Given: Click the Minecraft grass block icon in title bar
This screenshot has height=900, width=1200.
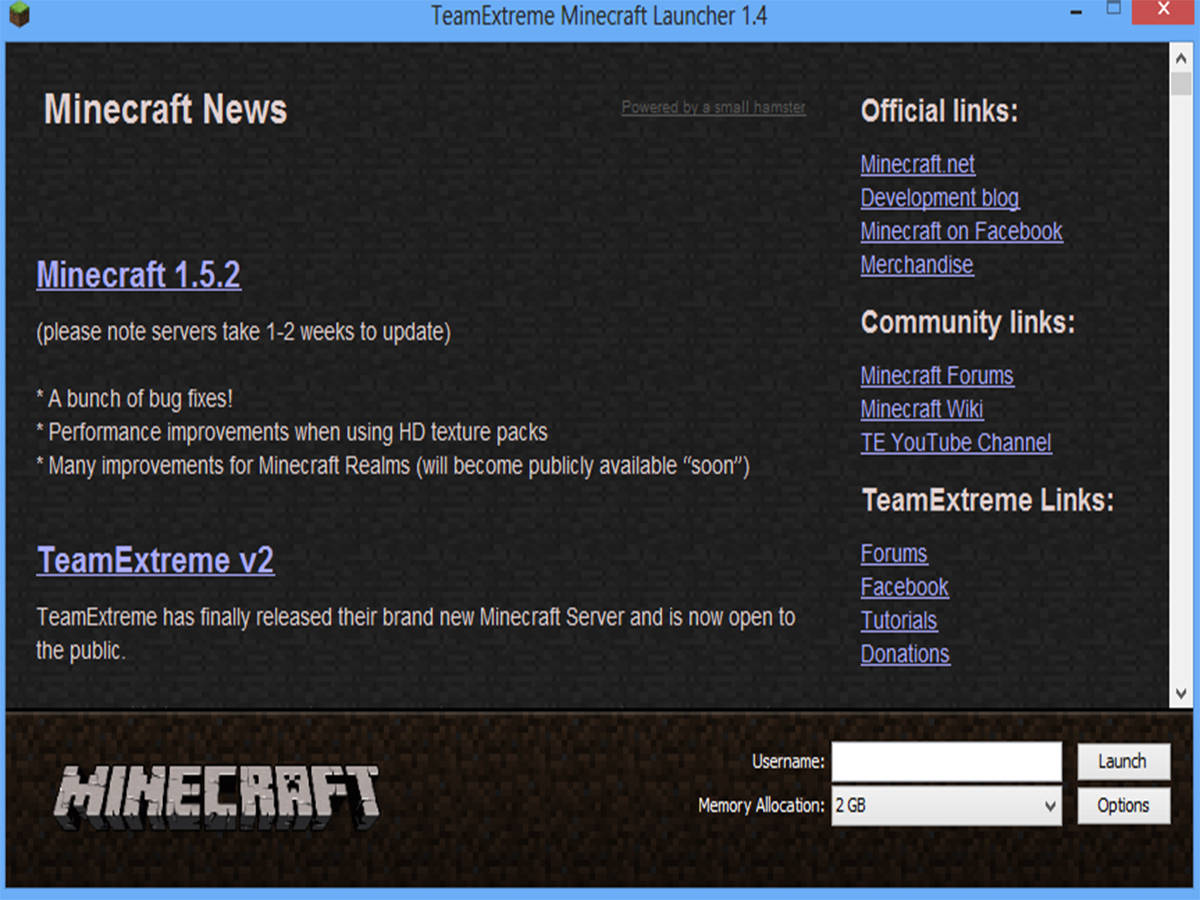Looking at the screenshot, I should pyautogui.click(x=18, y=15).
